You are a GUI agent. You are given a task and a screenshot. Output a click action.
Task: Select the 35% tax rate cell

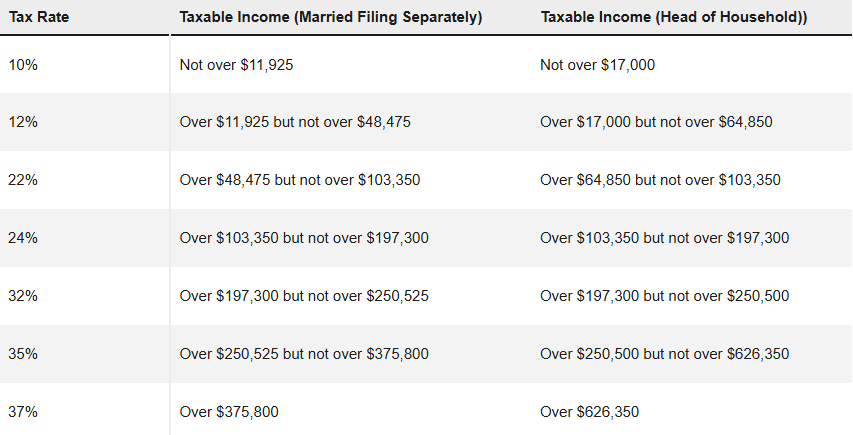[x=23, y=354]
